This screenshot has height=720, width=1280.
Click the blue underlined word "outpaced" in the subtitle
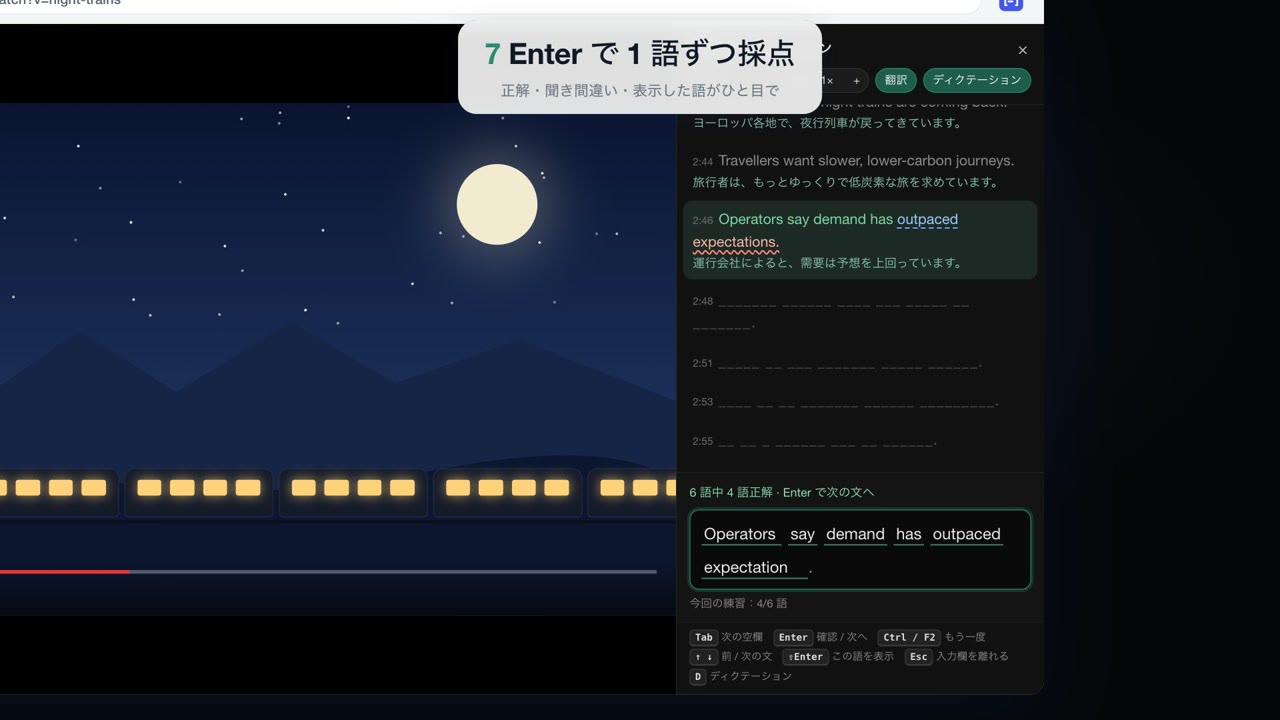[927, 220]
